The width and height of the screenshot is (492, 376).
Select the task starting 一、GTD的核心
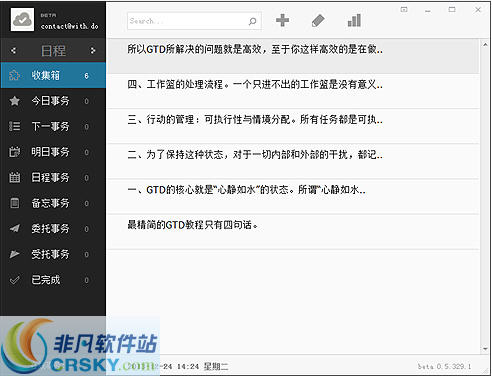click(293, 196)
